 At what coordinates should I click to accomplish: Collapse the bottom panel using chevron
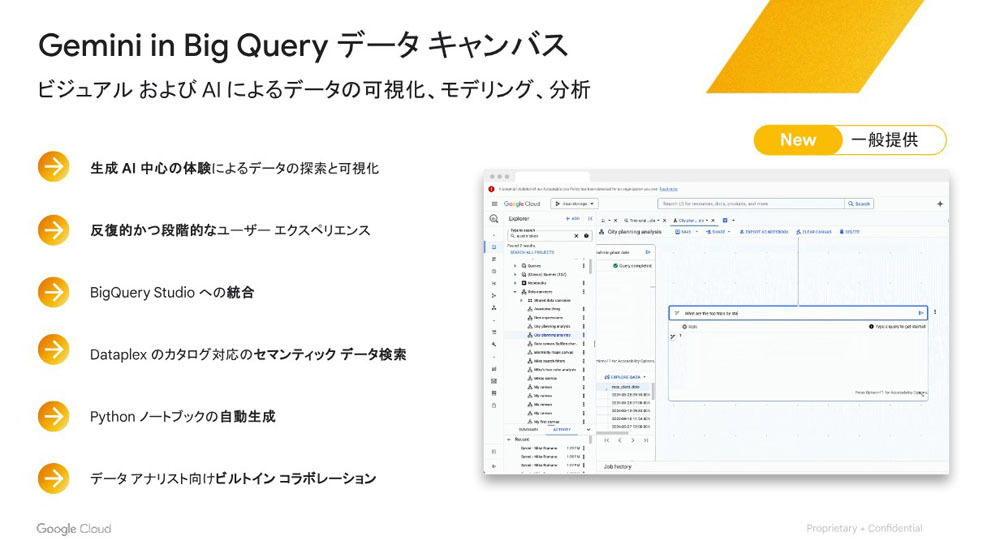coord(588,430)
